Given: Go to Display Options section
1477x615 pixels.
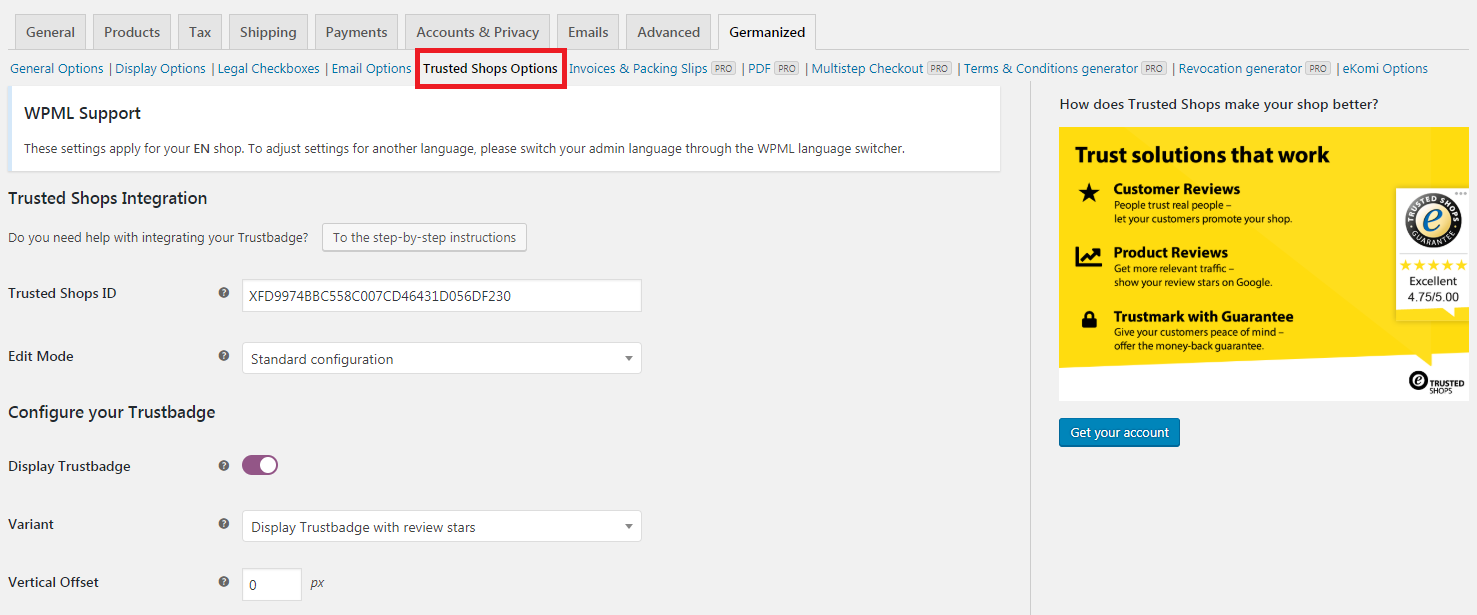Looking at the screenshot, I should pyautogui.click(x=160, y=69).
